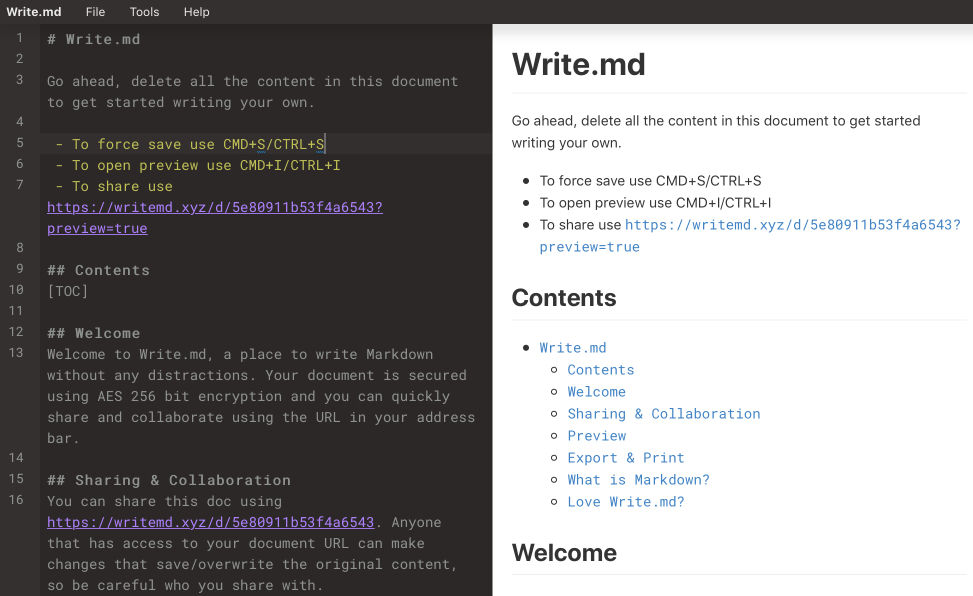The width and height of the screenshot is (973, 596).
Task: Open Sharing & Collaboration TOC link
Action: [x=663, y=414]
